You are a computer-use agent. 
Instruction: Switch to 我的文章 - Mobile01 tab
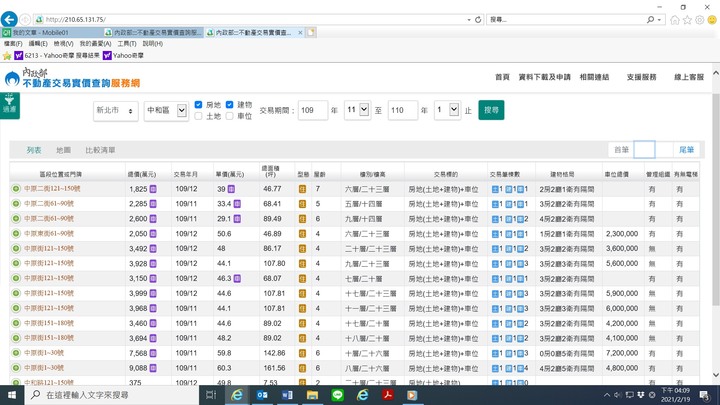pos(51,33)
